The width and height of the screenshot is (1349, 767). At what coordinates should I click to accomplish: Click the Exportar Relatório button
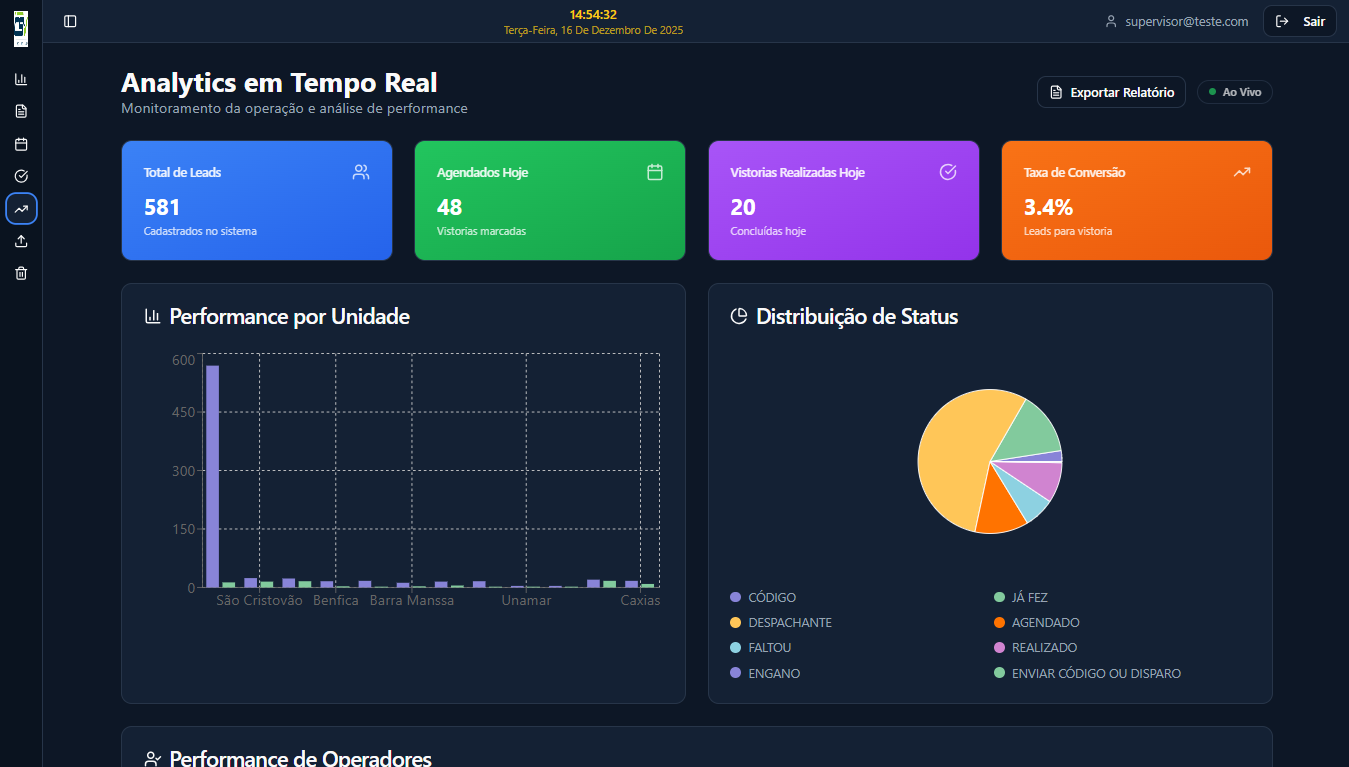click(x=1111, y=92)
